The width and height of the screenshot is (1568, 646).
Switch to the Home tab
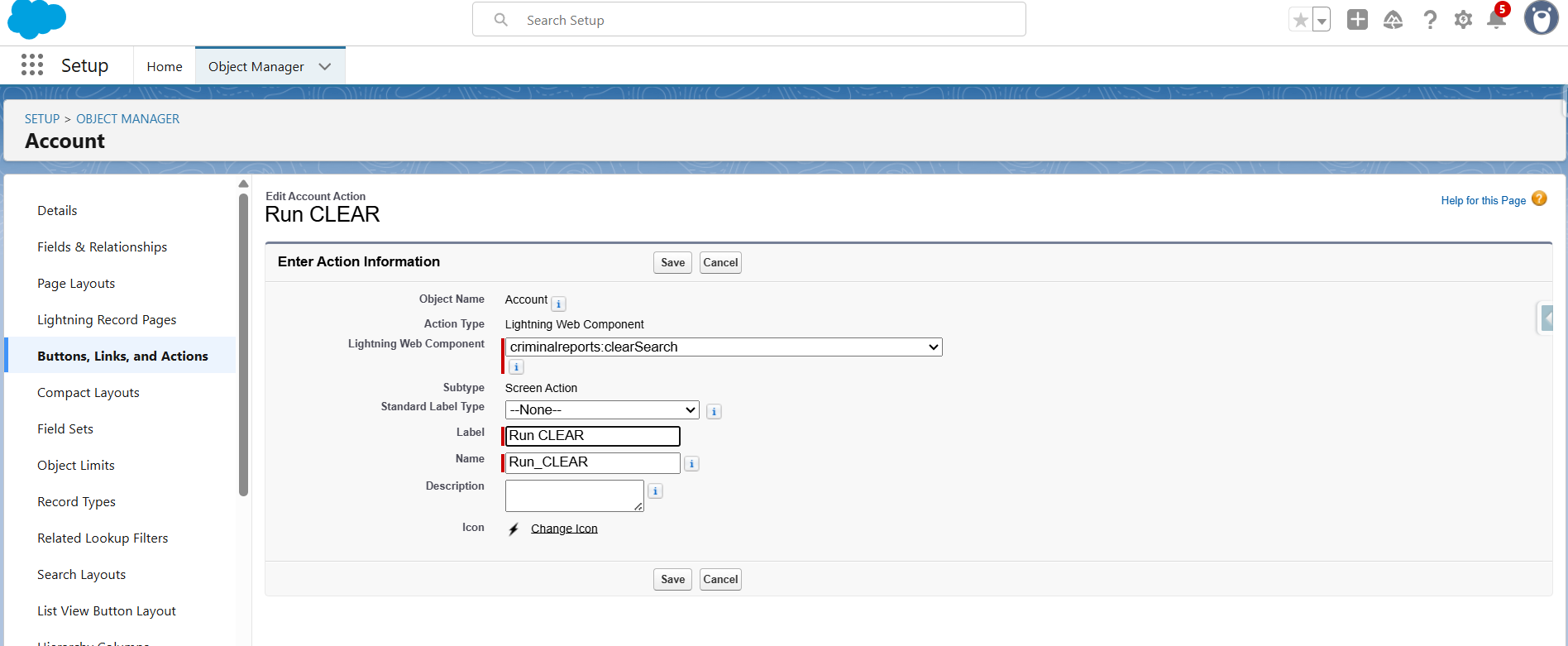pos(165,66)
